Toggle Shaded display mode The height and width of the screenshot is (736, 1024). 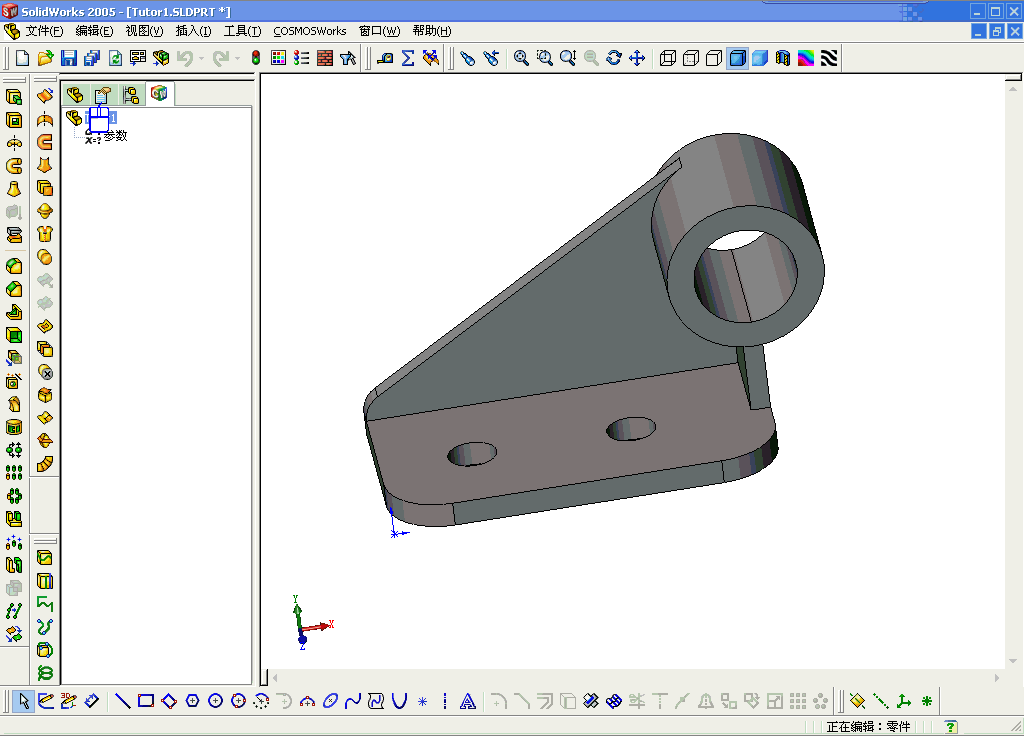pos(760,58)
